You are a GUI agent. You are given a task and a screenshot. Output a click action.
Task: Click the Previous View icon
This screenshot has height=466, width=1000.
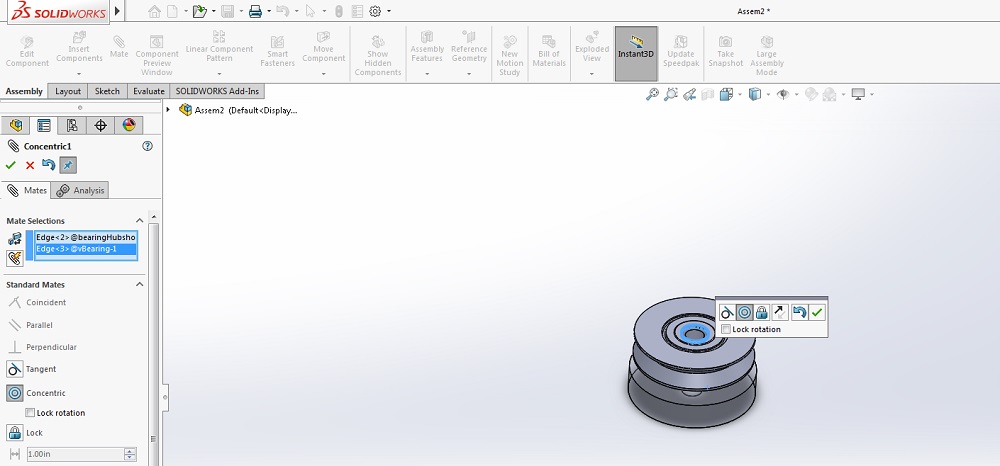point(689,94)
